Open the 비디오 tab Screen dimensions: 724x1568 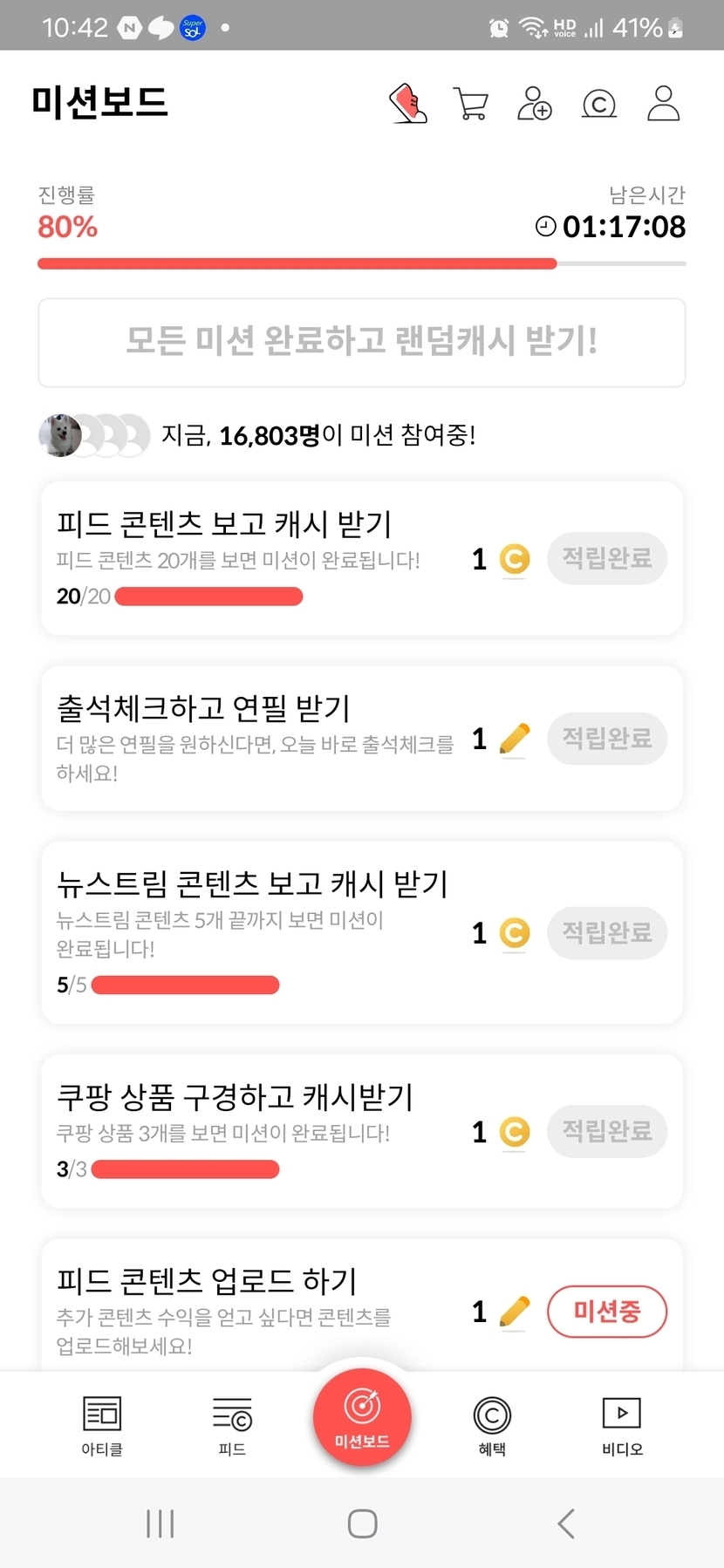622,1423
